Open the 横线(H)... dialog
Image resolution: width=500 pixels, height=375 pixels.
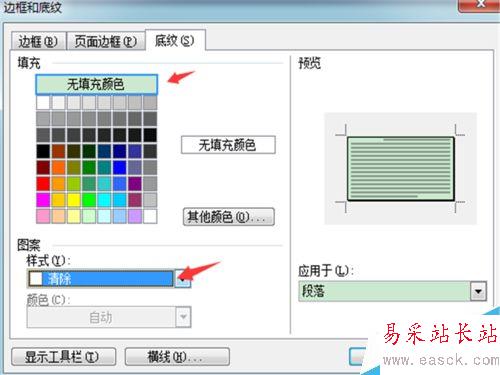(177, 357)
